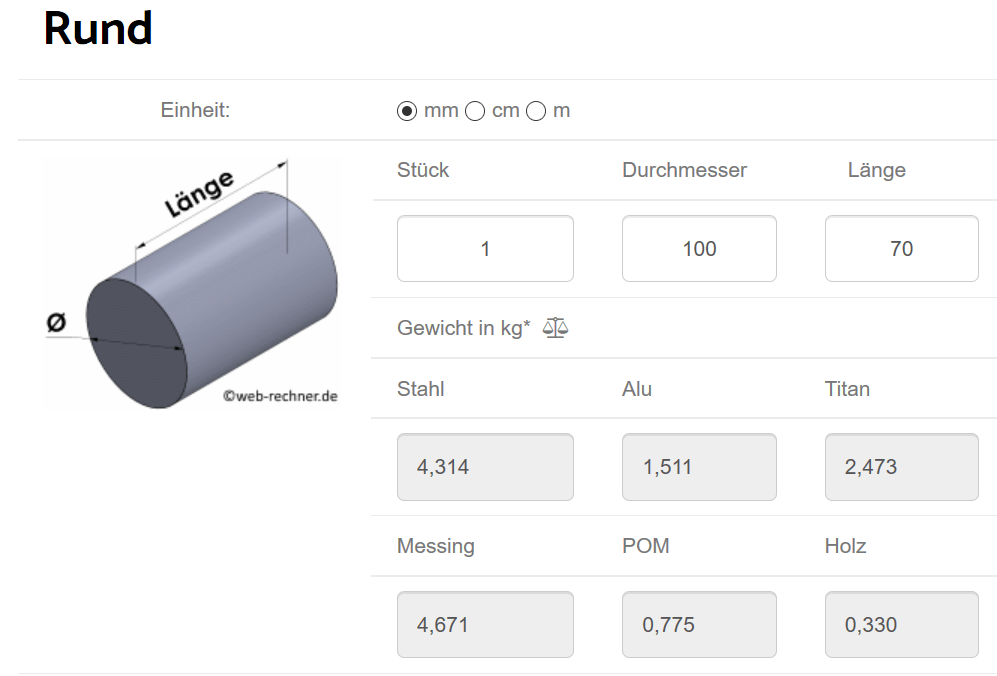Screen dimensions: 997x676
Task: Click the Holz material label
Action: (x=845, y=546)
